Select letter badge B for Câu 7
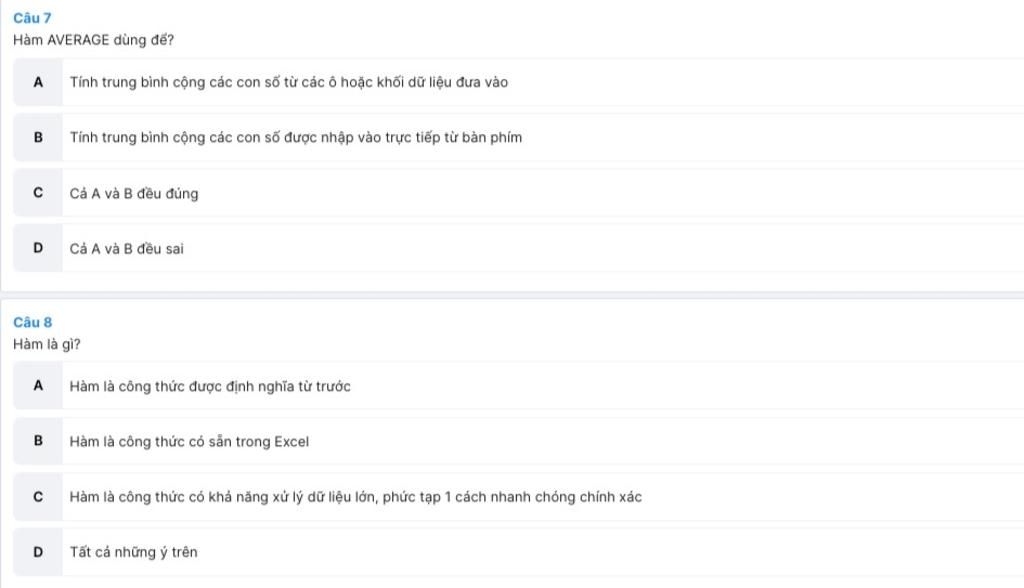Image resolution: width=1024 pixels, height=588 pixels. pyautogui.click(x=38, y=137)
